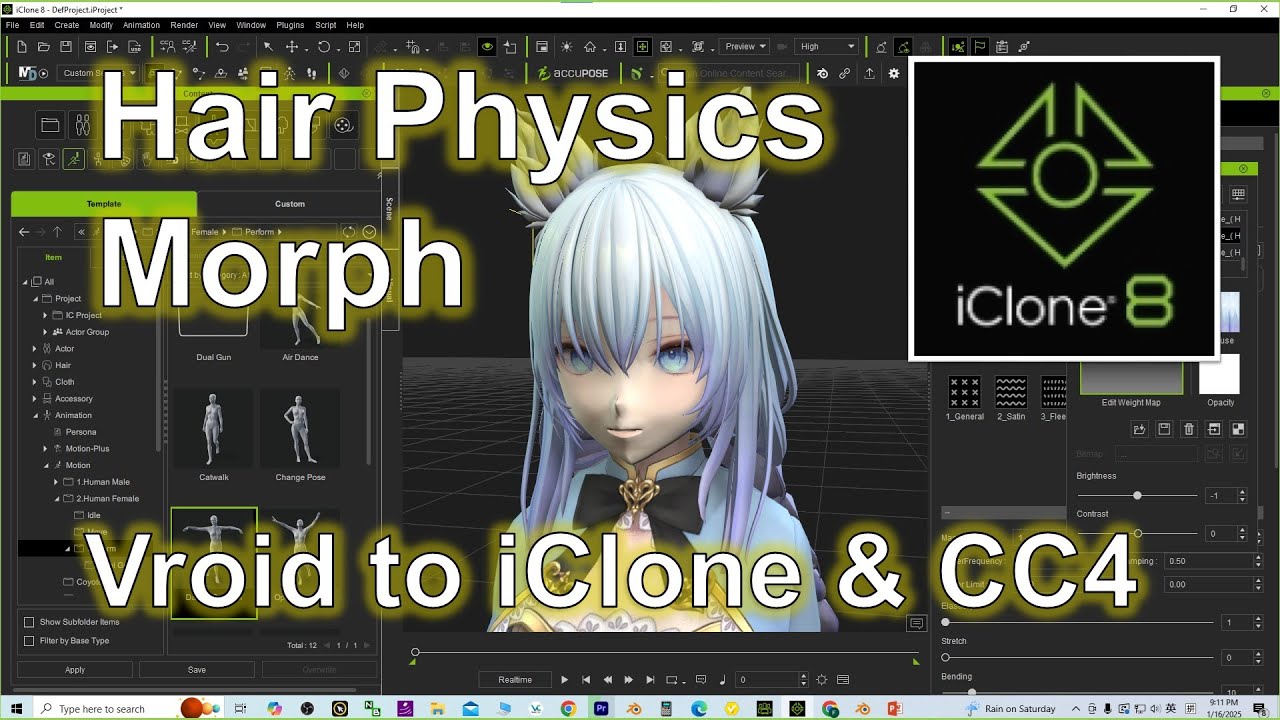Viewport: 1280px width, 720px height.
Task: Expand the Cloth tree node
Action: tap(35, 382)
